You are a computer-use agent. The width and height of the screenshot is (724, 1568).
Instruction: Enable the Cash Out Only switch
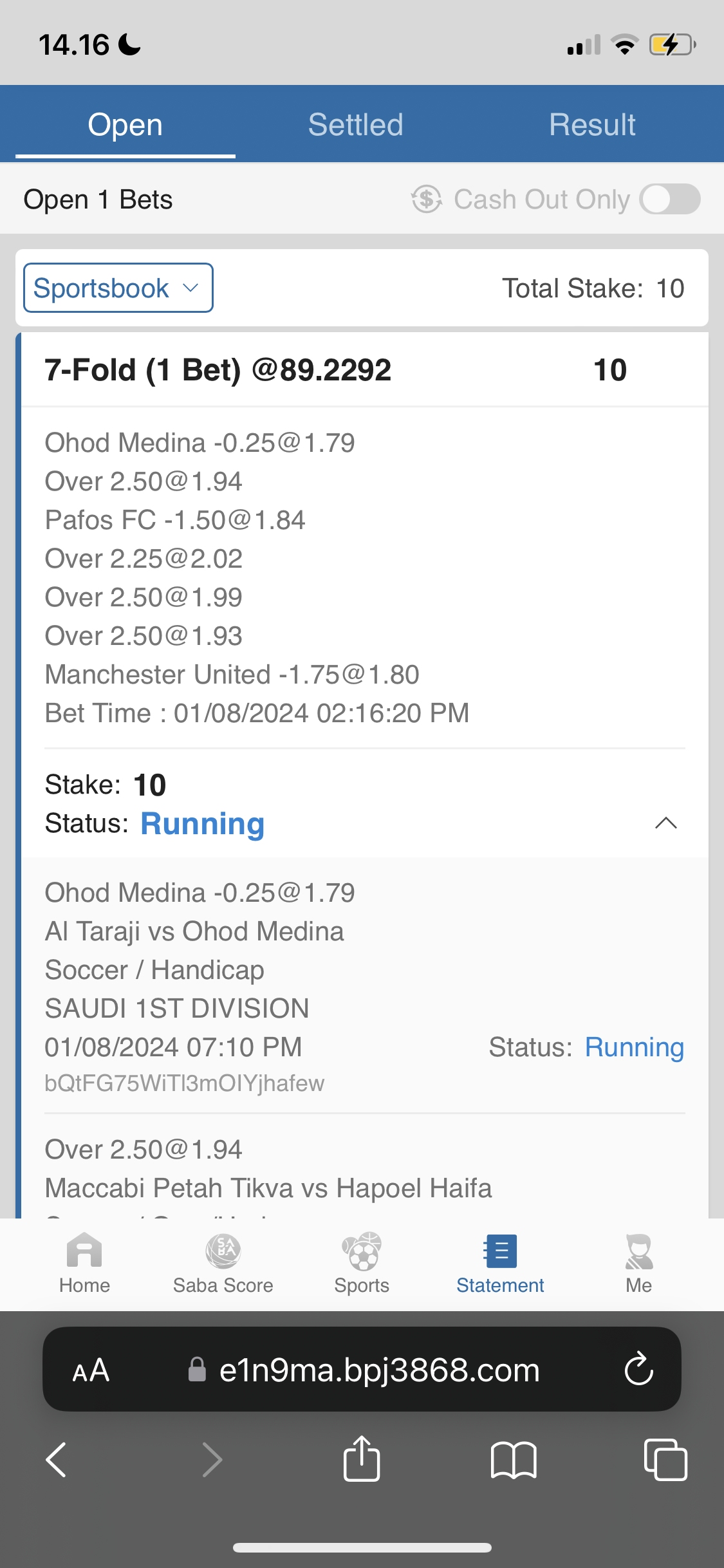[669, 199]
